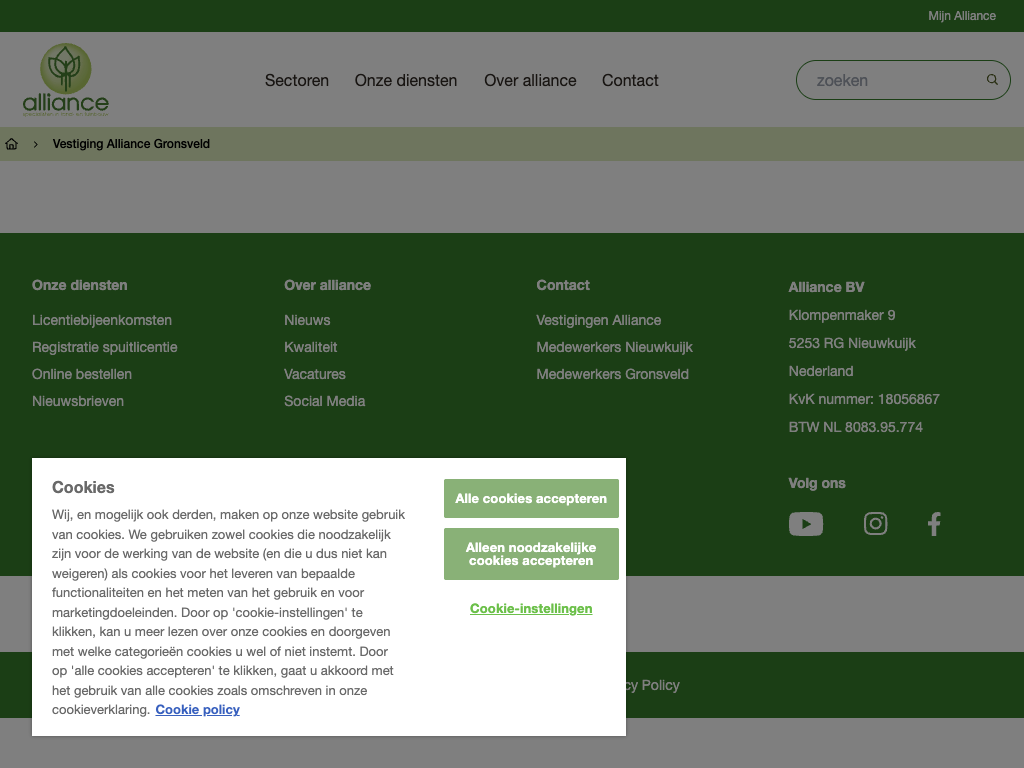The width and height of the screenshot is (1024, 768).
Task: Click the zoeken search field
Action: 890,80
